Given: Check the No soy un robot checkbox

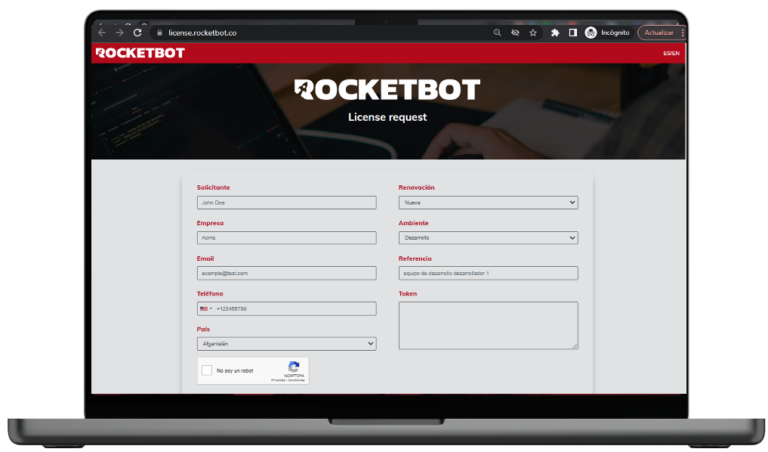Looking at the screenshot, I should (x=207, y=371).
